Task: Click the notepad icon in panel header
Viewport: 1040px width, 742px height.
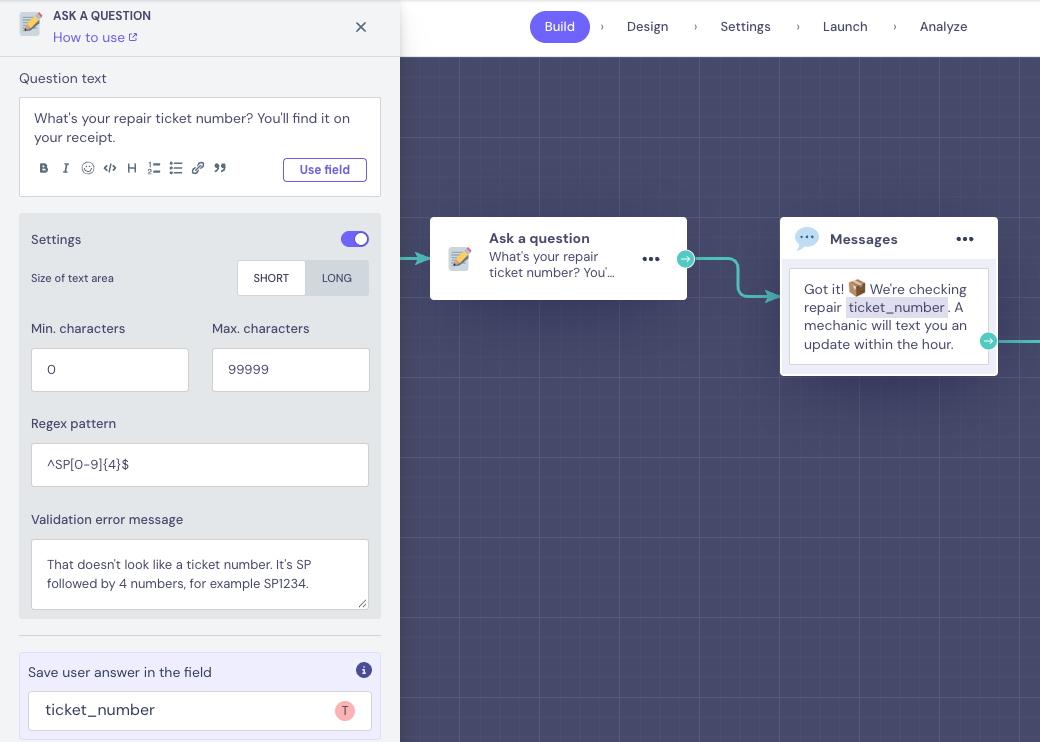Action: [x=31, y=25]
